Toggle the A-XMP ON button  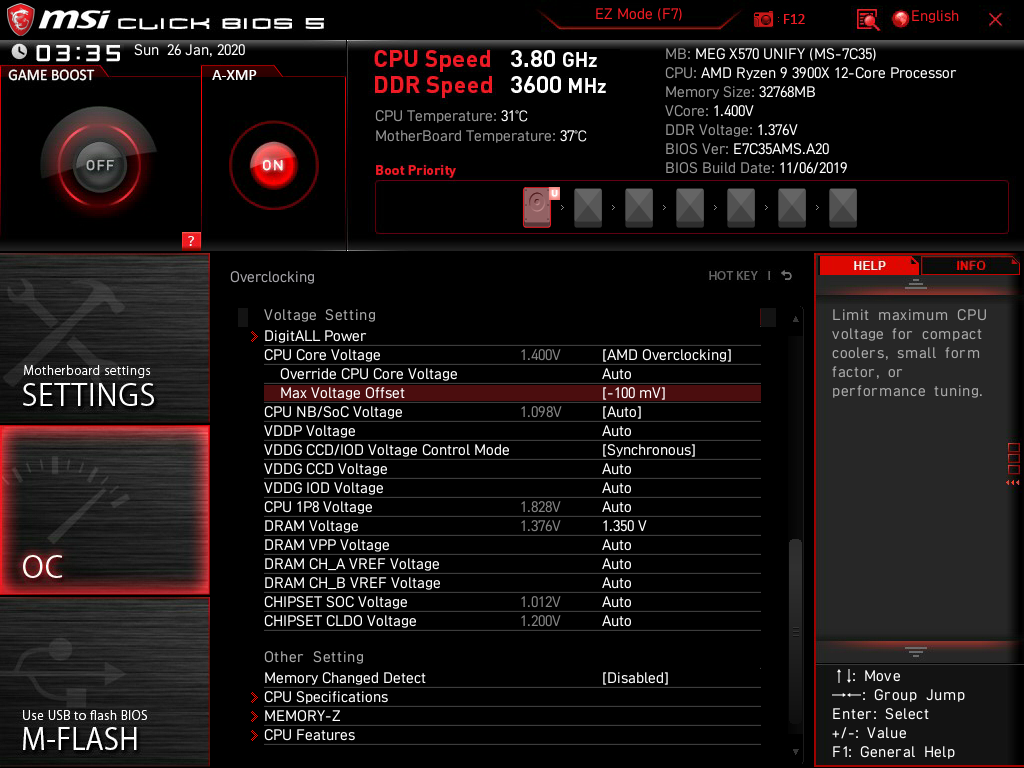click(273, 165)
